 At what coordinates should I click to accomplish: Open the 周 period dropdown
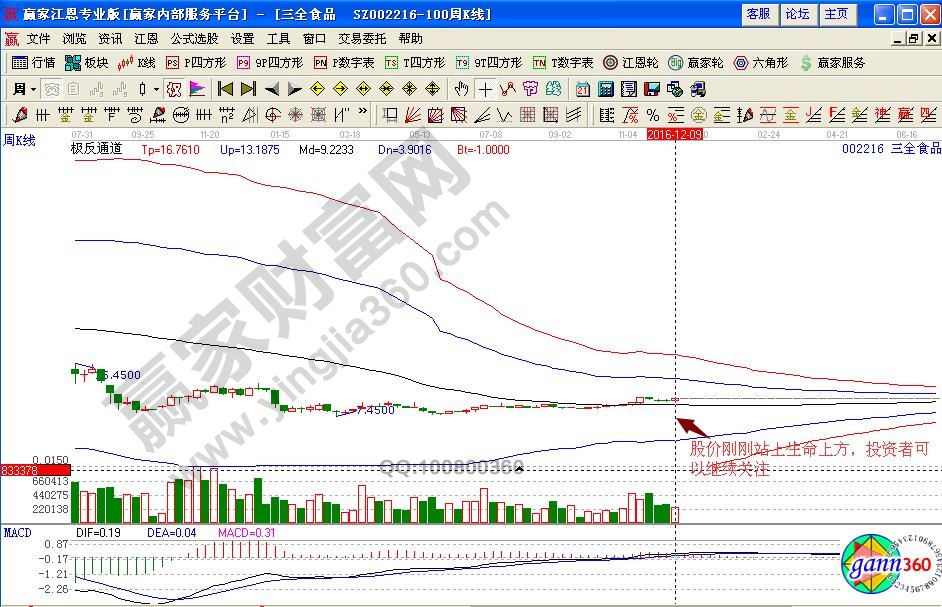coord(24,88)
